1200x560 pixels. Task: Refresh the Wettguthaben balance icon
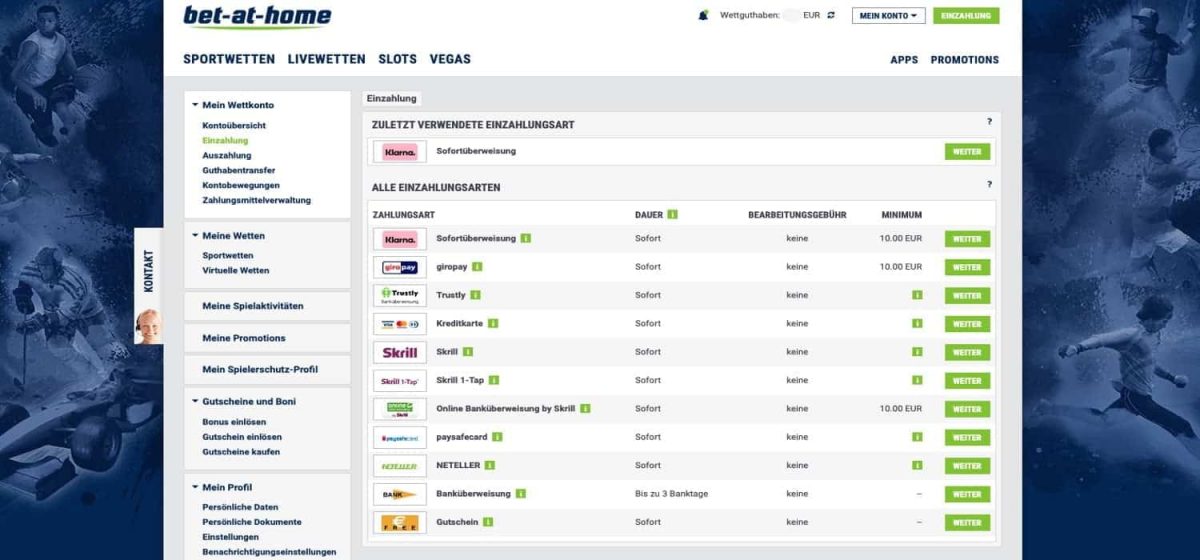[x=831, y=15]
